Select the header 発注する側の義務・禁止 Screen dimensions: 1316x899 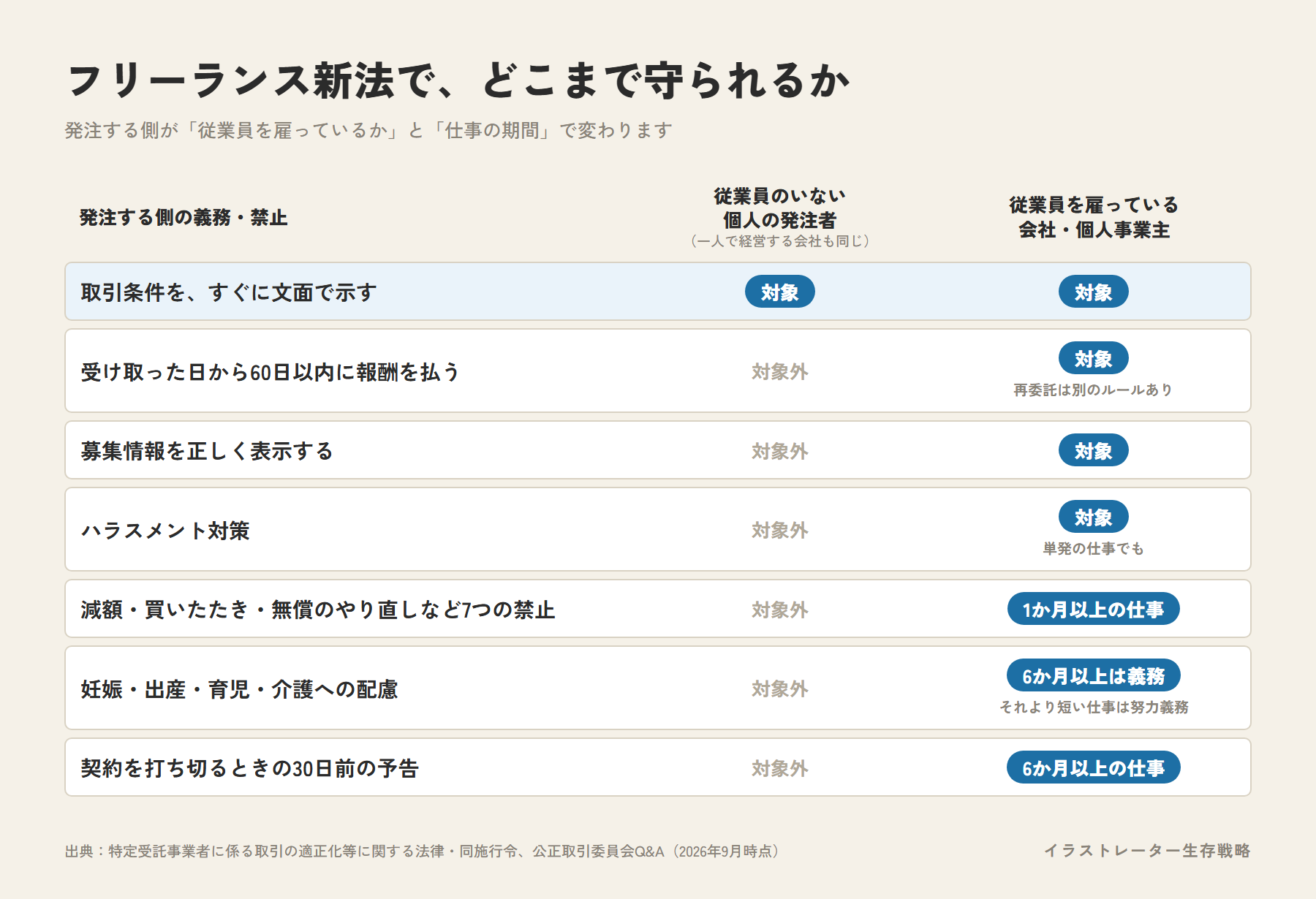coord(184,217)
